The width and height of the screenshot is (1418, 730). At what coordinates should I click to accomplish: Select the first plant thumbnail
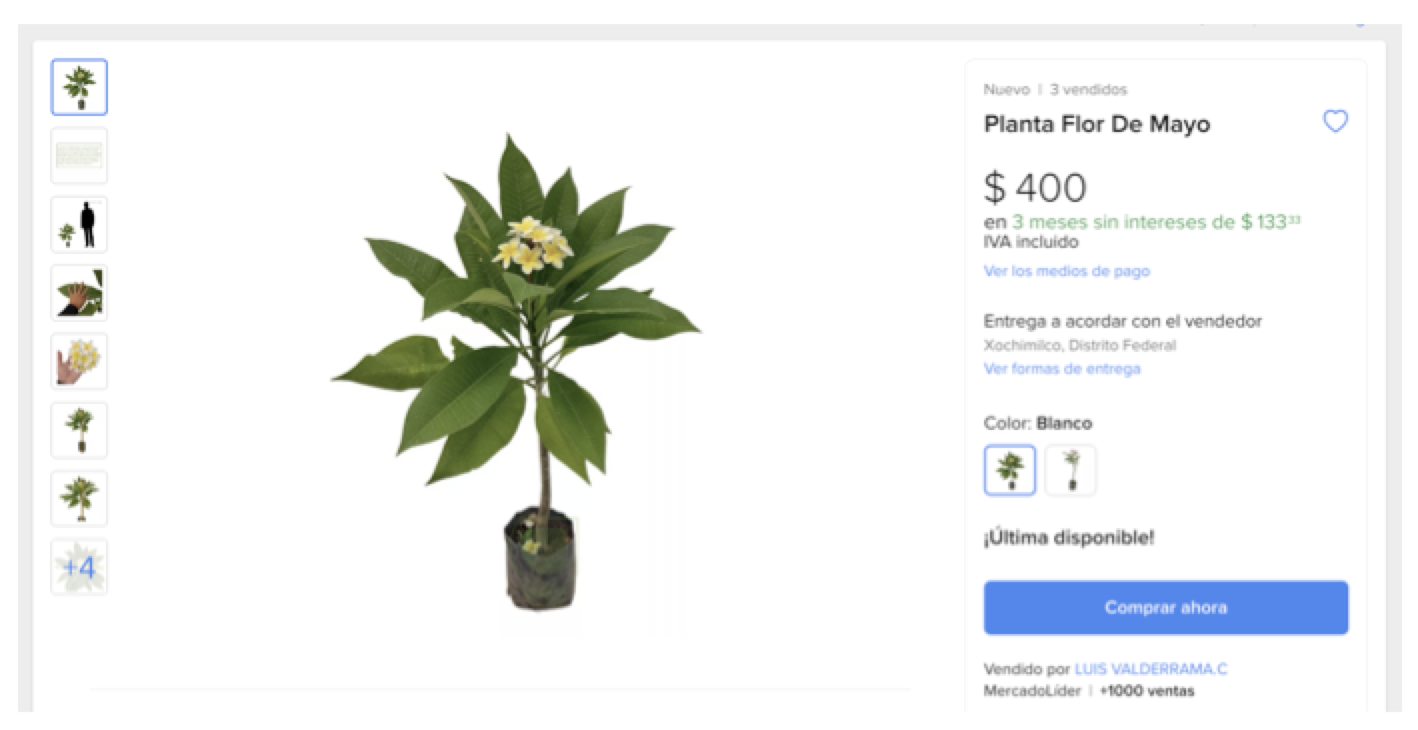[x=79, y=87]
